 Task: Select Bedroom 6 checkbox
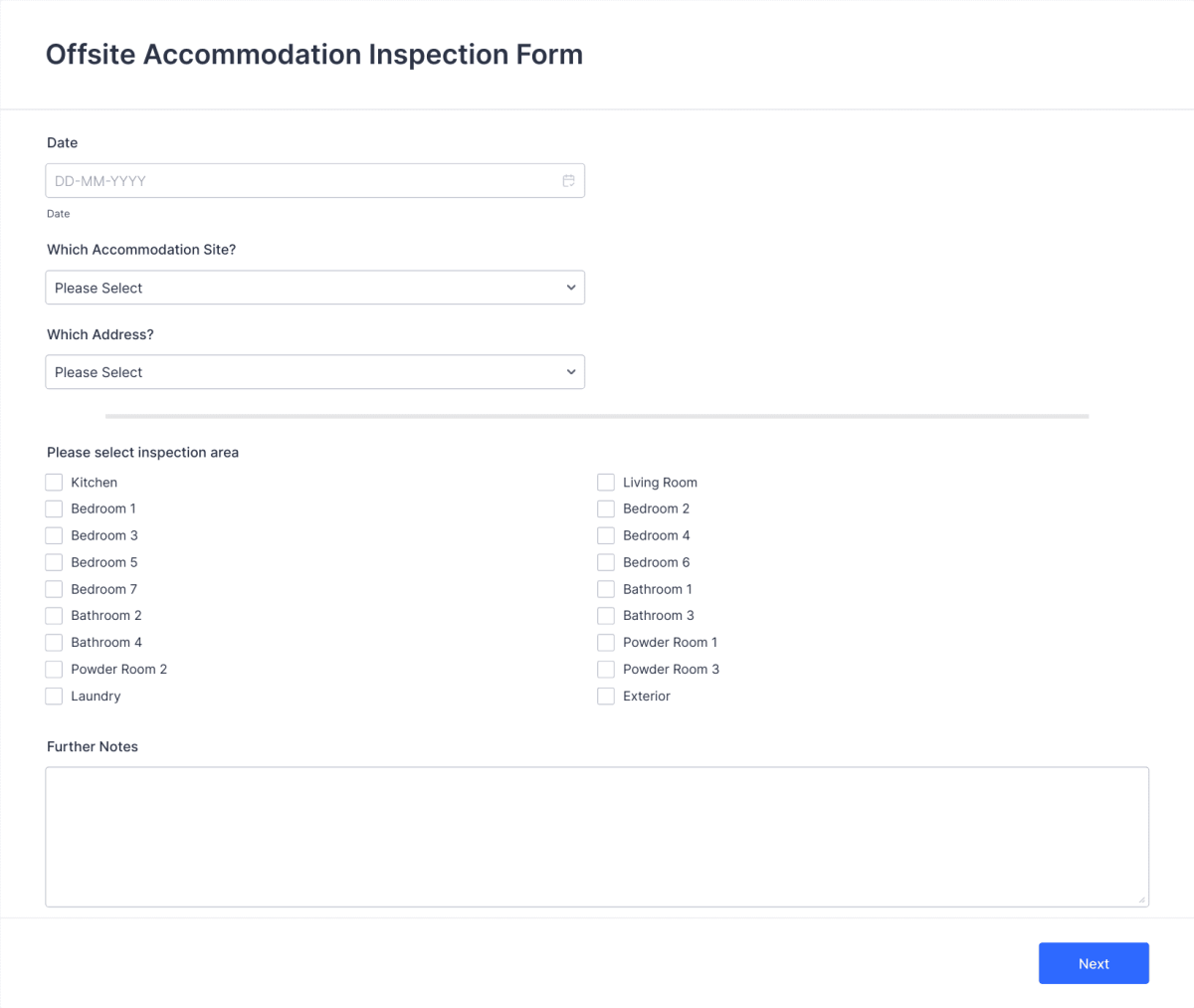pyautogui.click(x=606, y=562)
